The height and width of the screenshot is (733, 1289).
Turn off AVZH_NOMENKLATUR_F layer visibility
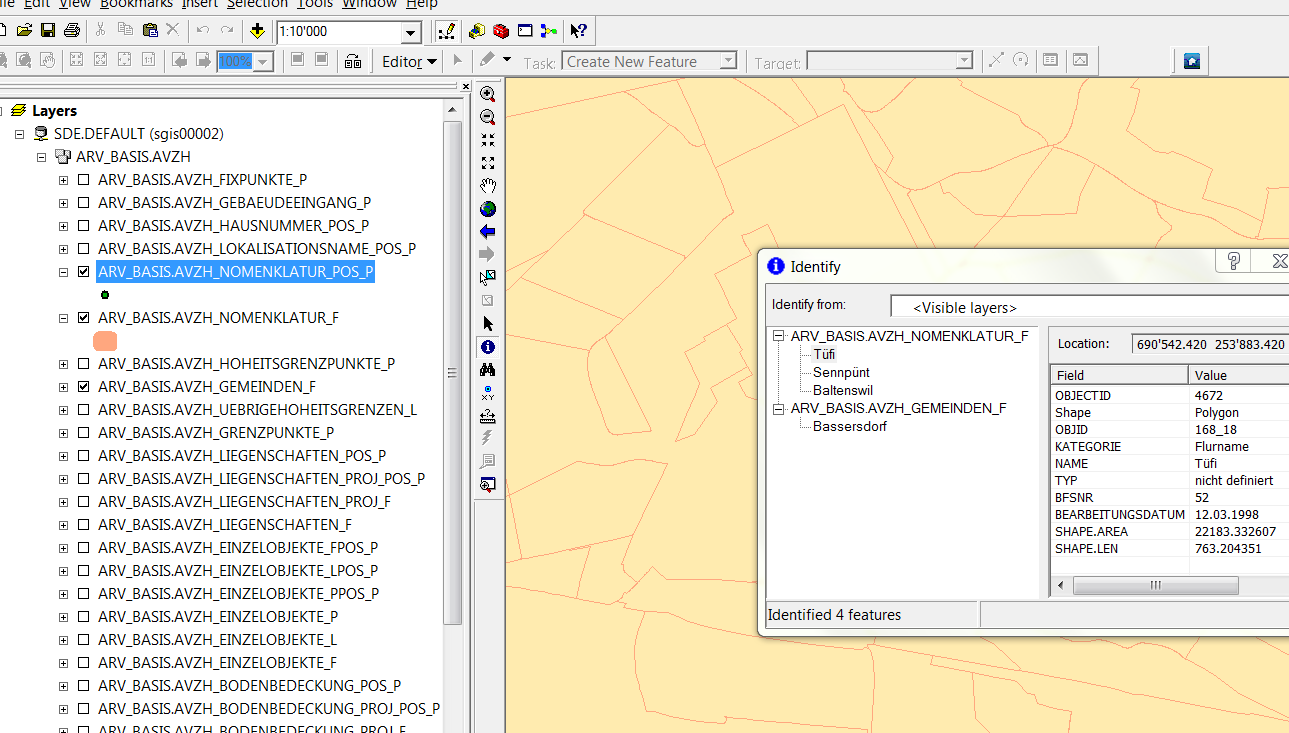(84, 318)
